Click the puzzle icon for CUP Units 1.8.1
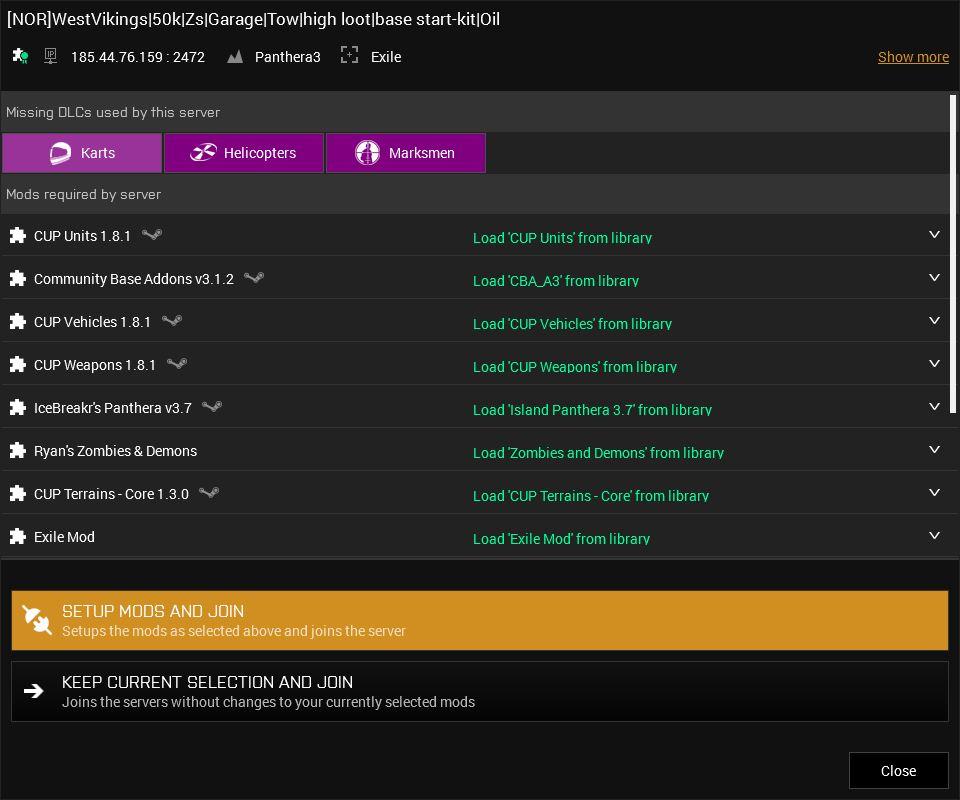Screen dimensions: 960x800 (x=18, y=236)
